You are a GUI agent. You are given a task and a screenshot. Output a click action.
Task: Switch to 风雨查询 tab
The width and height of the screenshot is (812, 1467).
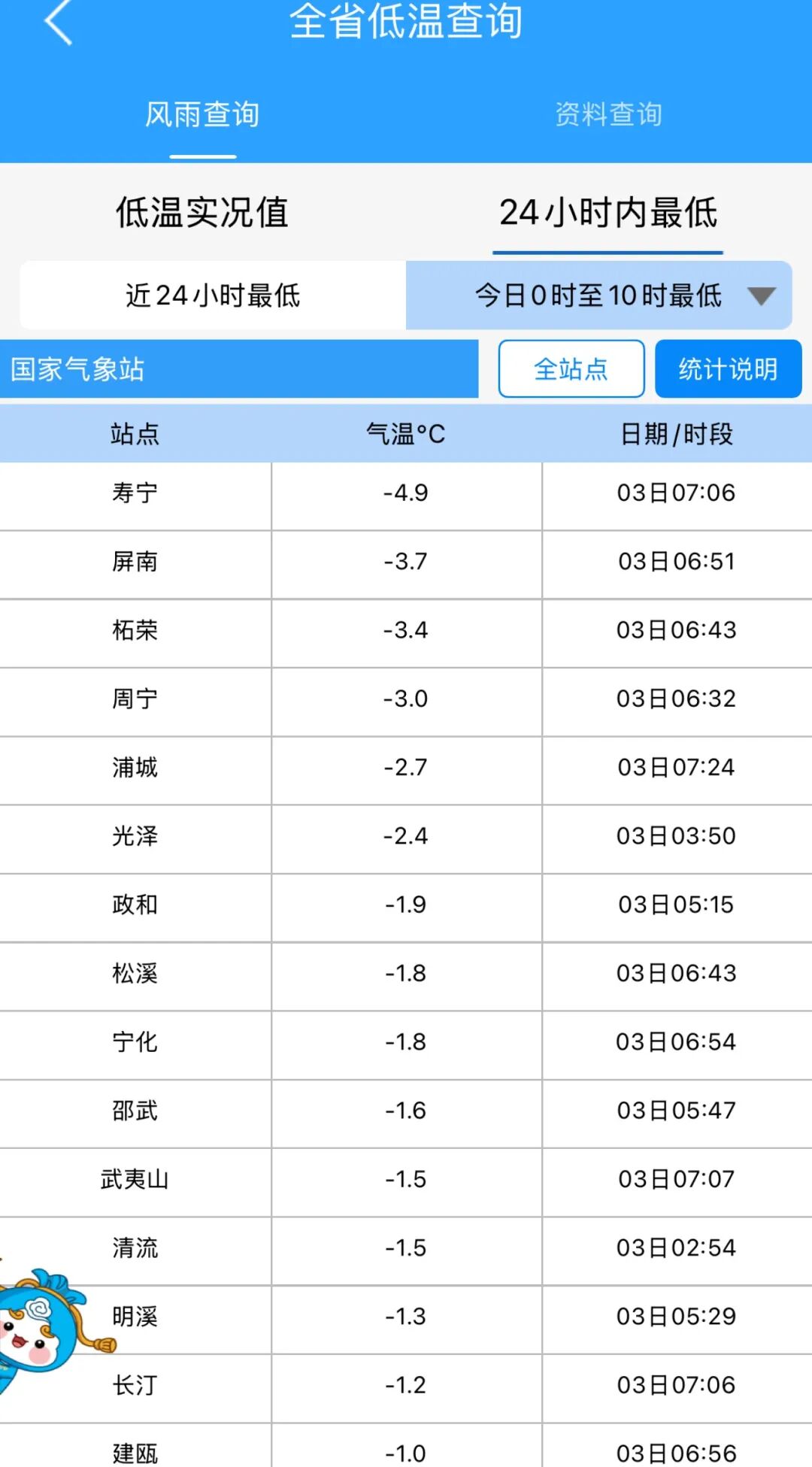pyautogui.click(x=202, y=115)
